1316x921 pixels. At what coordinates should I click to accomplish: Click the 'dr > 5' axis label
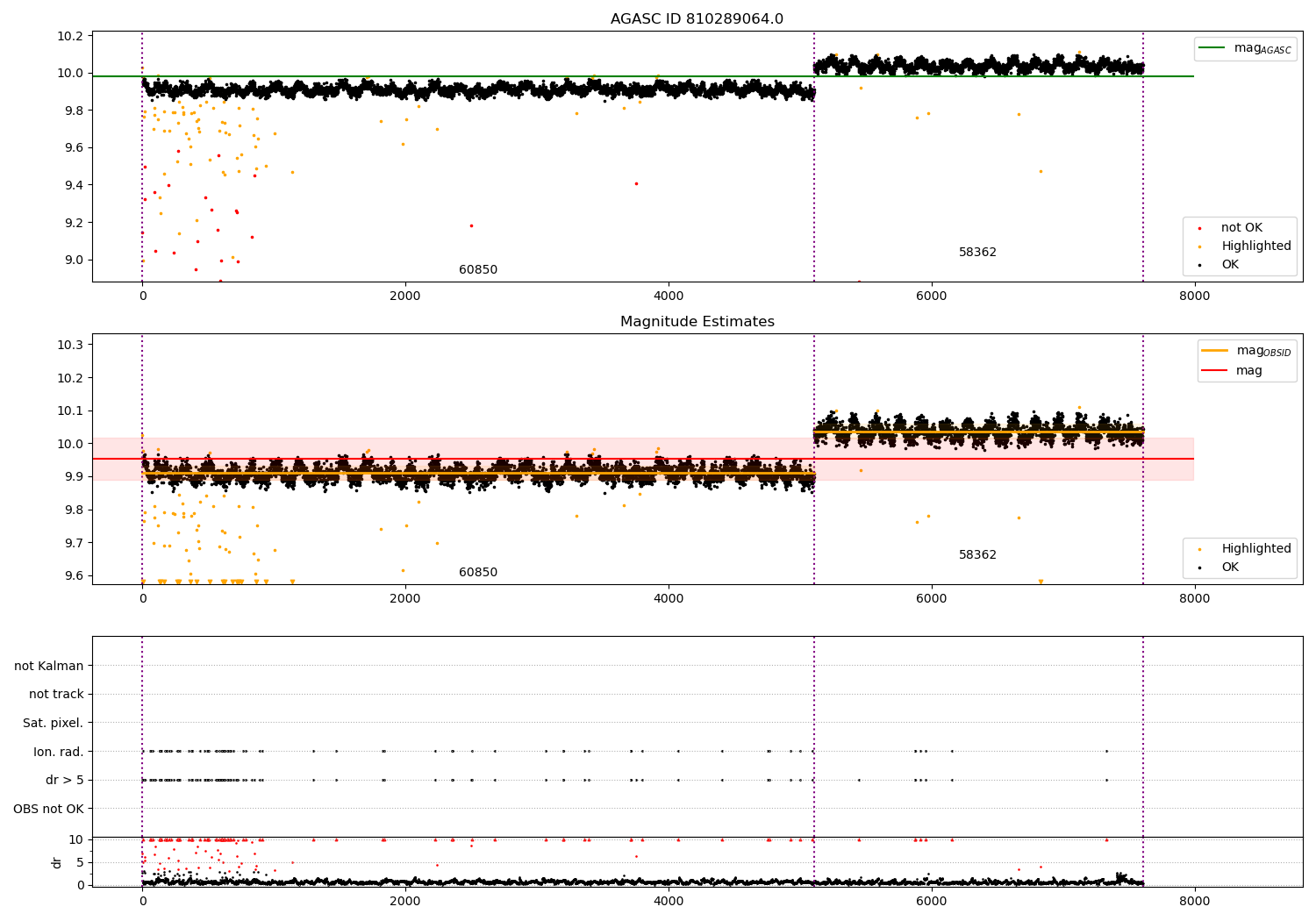65,781
